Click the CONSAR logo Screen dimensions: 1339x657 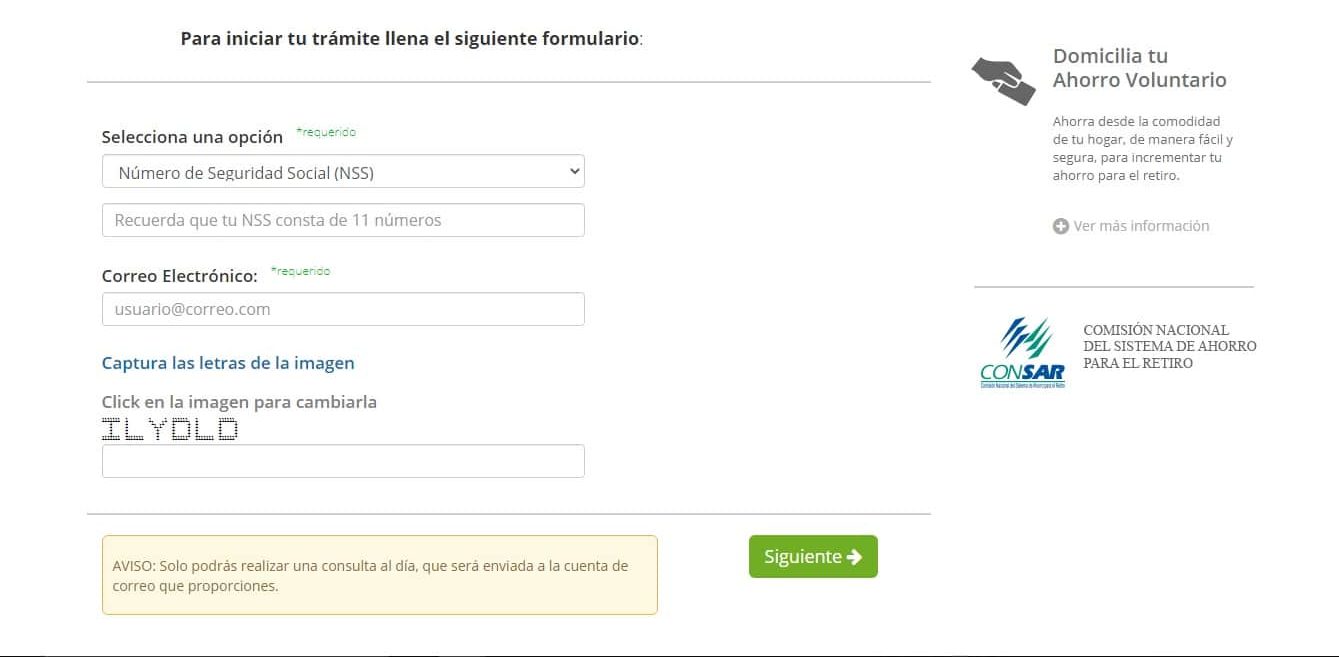(x=1023, y=353)
